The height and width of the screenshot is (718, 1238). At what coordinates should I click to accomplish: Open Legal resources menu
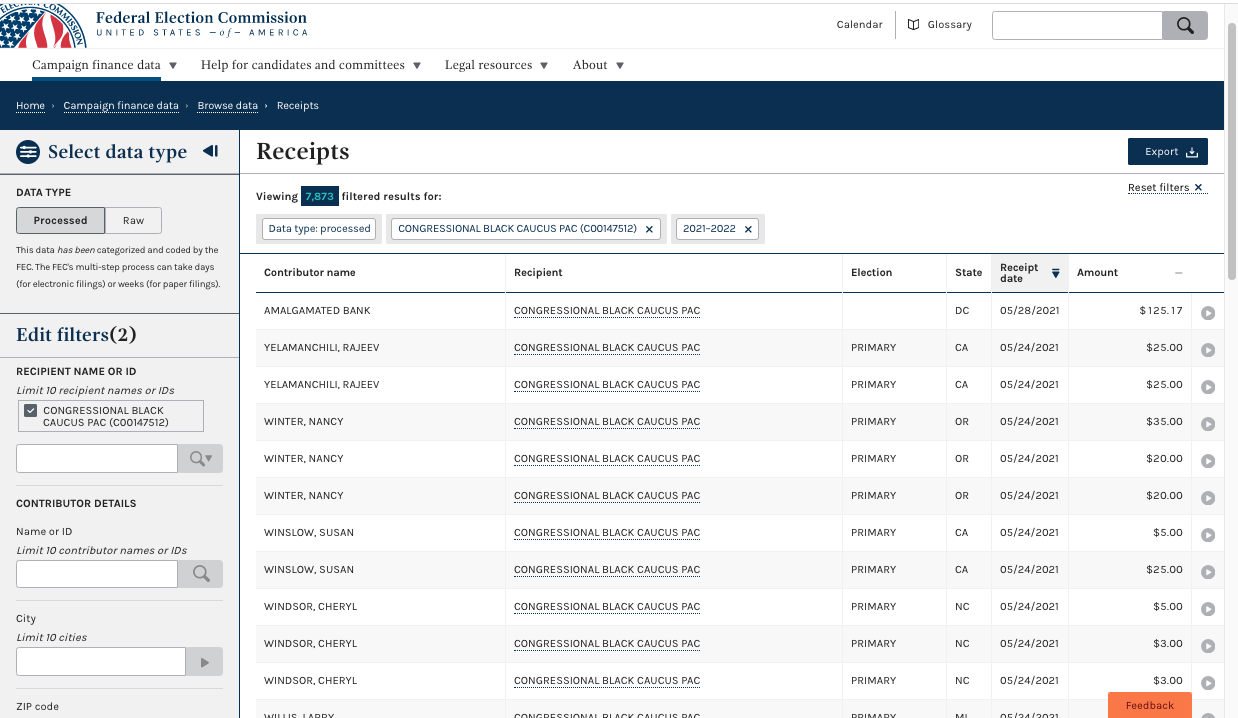click(496, 65)
